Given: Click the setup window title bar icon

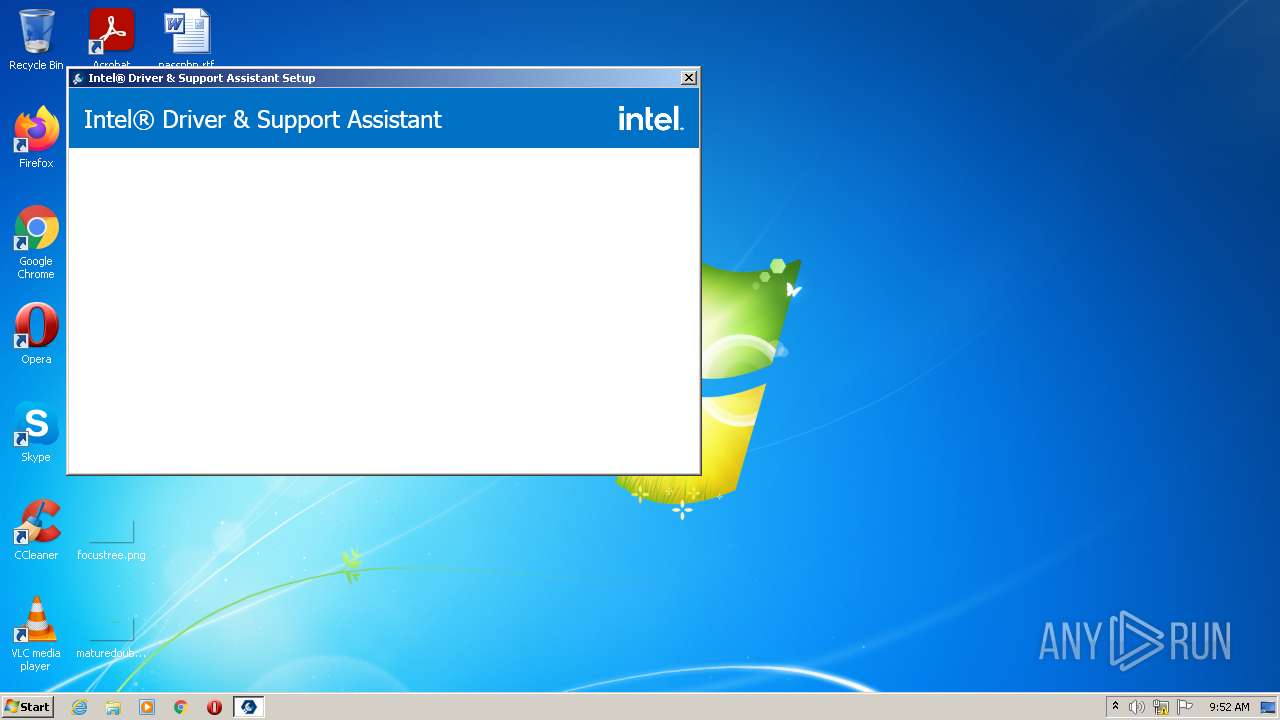Looking at the screenshot, I should 78,78.
